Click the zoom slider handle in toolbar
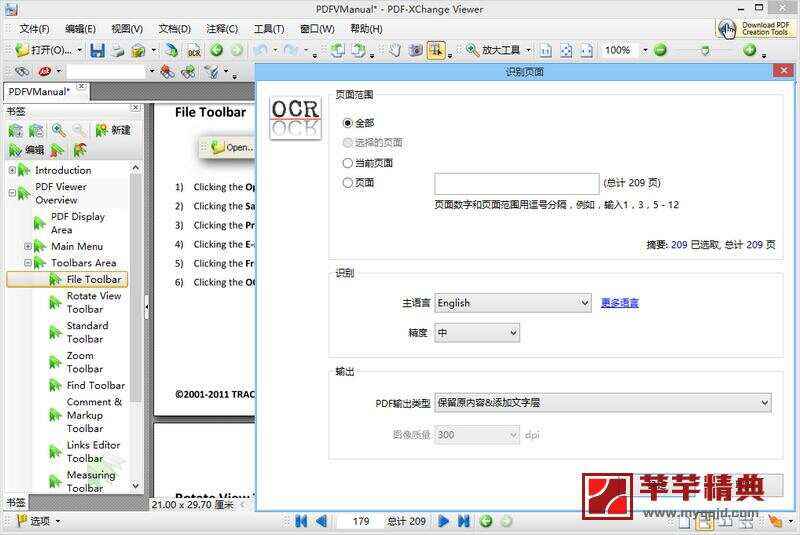The width and height of the screenshot is (800, 535). click(x=705, y=50)
